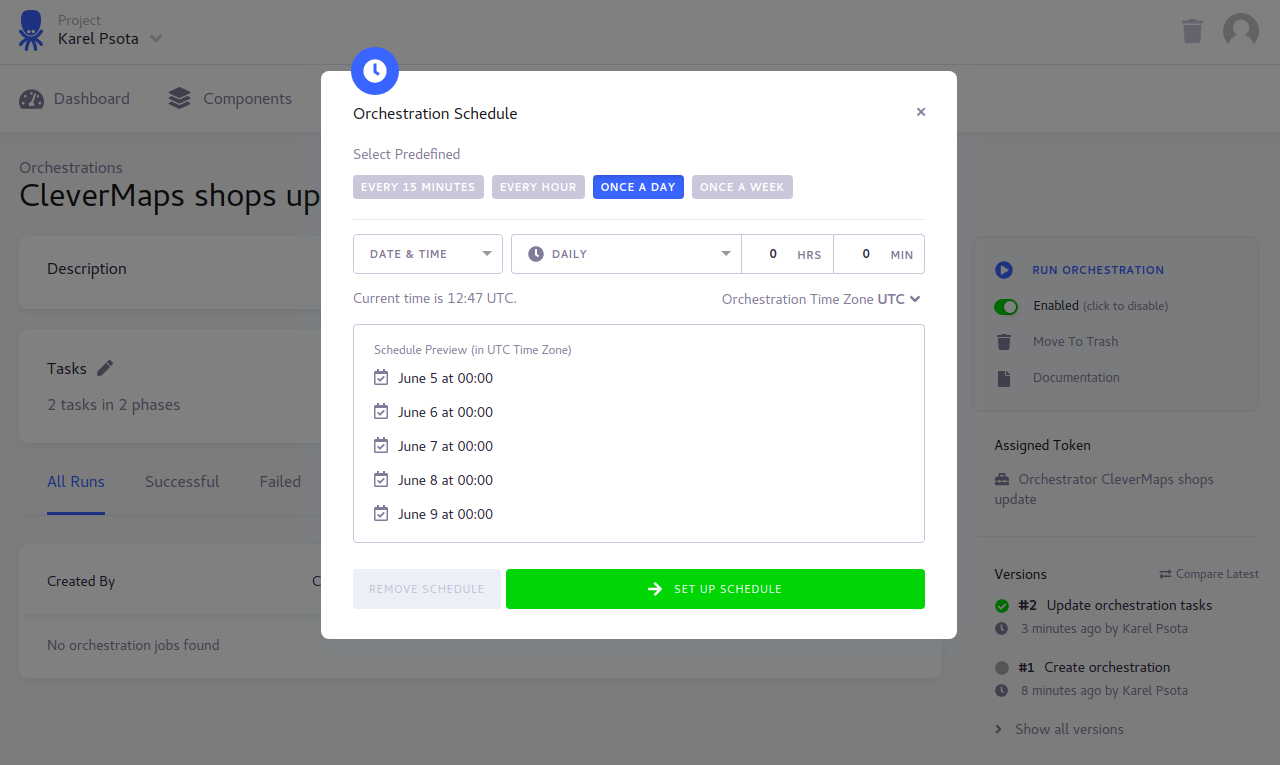The image size is (1280, 765).
Task: Disable the orchestration with Enabled toggle
Action: [x=1006, y=306]
